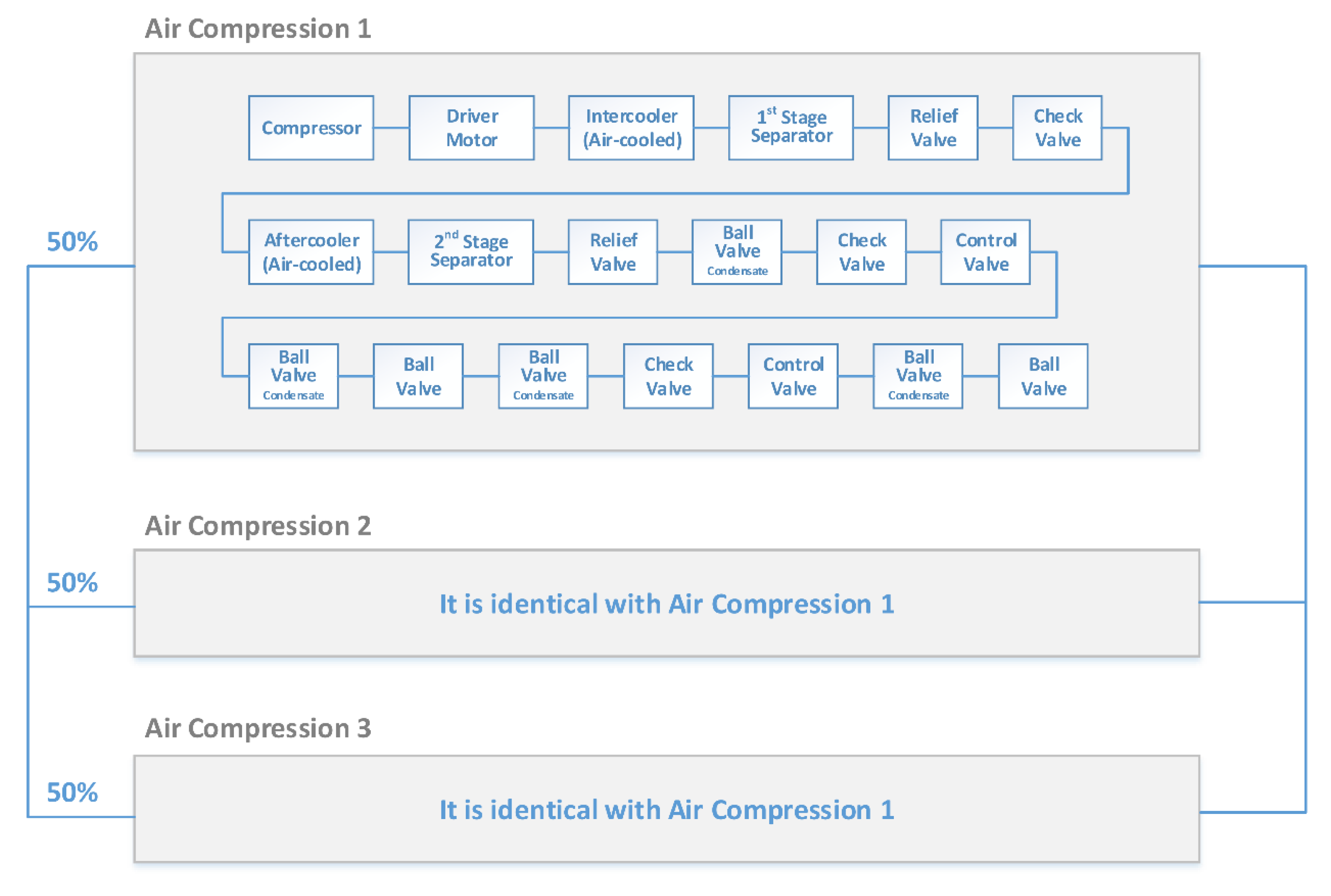Viewport: 1331px width, 896px height.
Task: Click the Compressor block
Action: pos(311,127)
